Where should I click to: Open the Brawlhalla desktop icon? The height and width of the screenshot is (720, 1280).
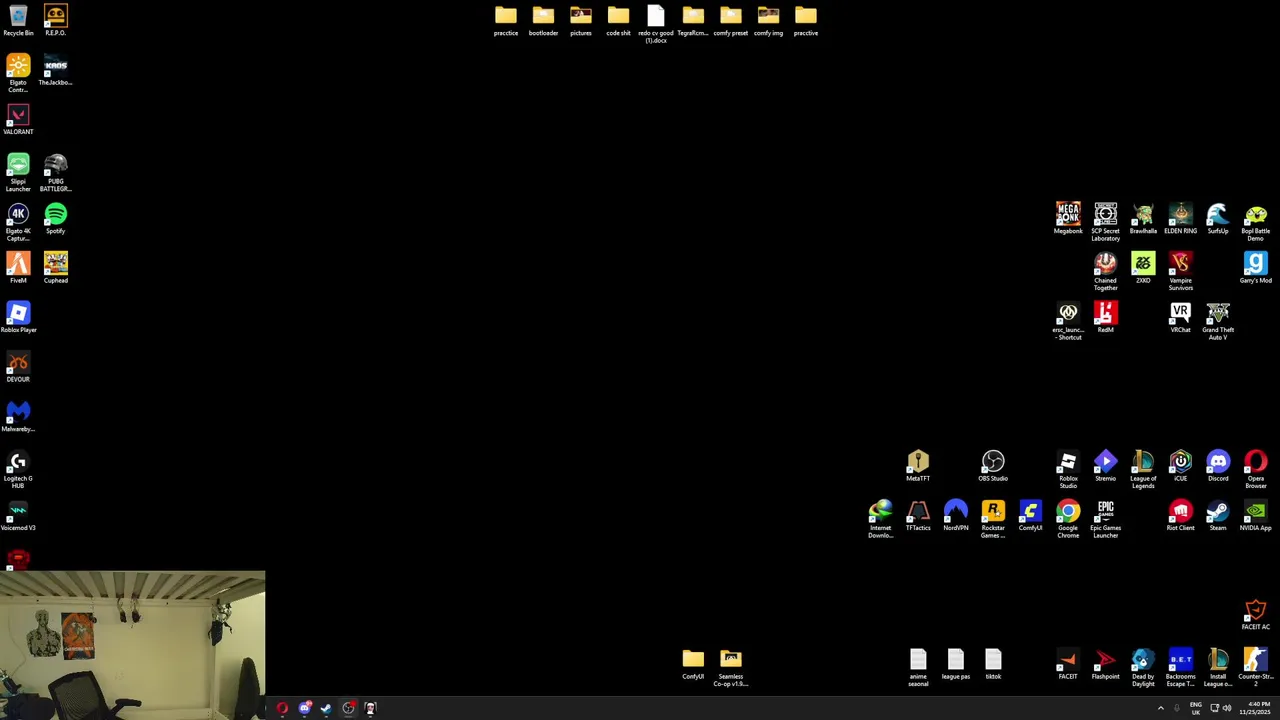click(1143, 218)
